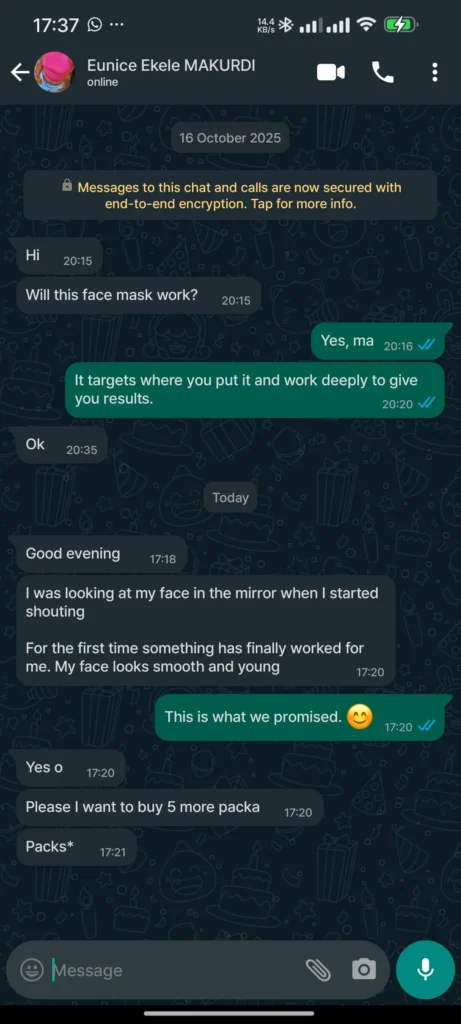Open the camera from message bar
The image size is (461, 1024).
(364, 970)
